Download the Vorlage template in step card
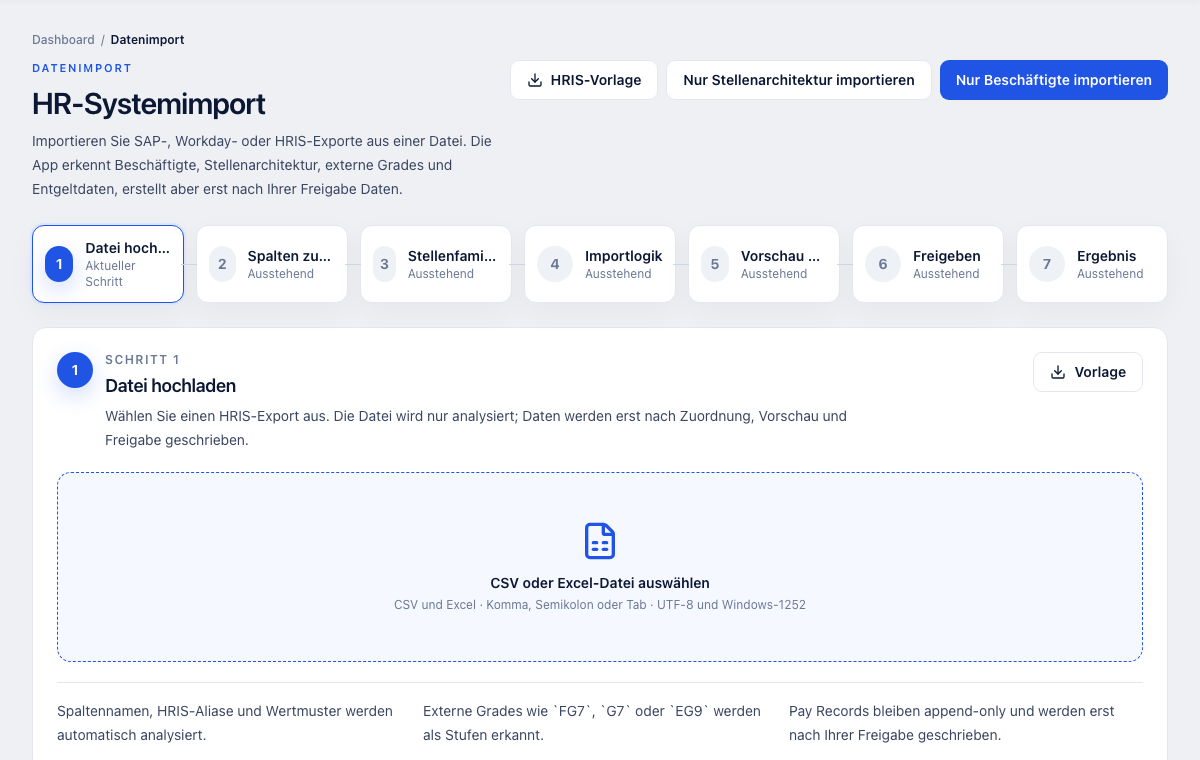The image size is (1200, 760). tap(1088, 372)
